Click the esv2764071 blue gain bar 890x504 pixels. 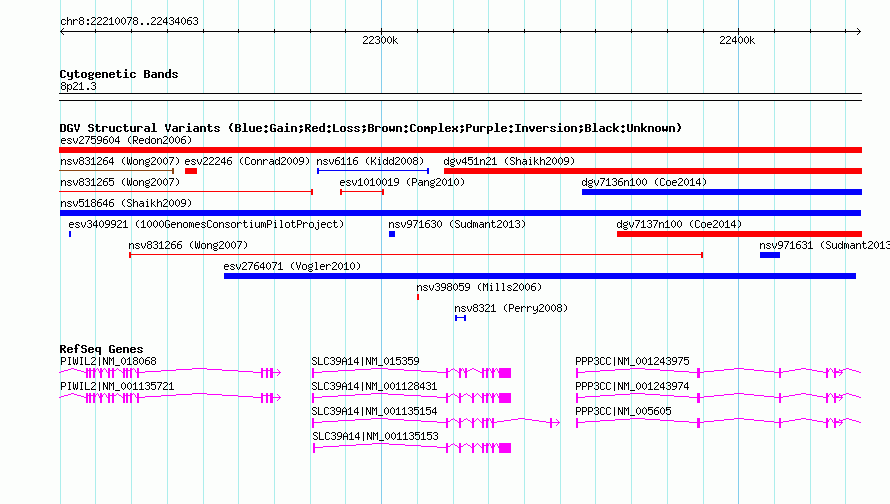[x=540, y=276]
